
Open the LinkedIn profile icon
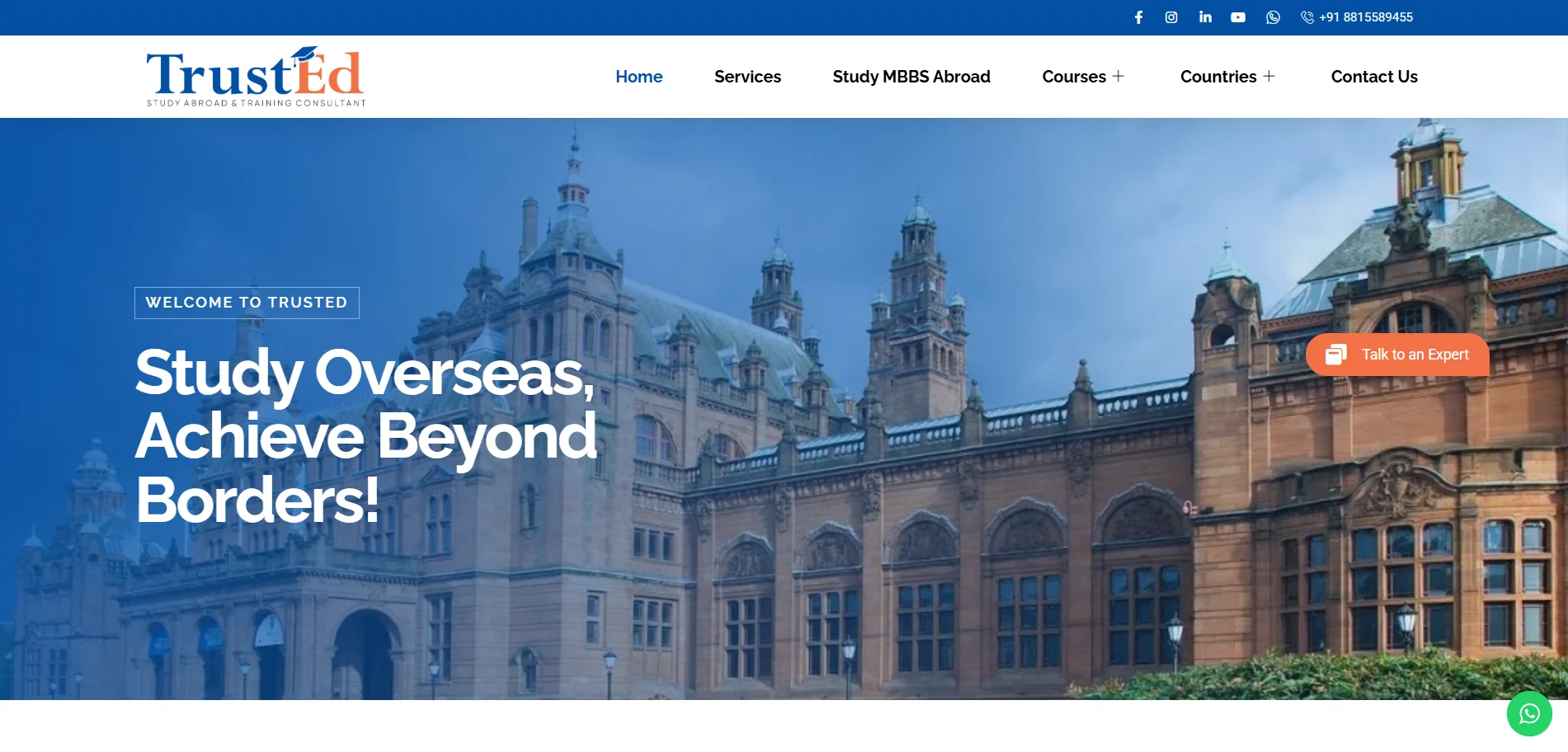[1205, 17]
